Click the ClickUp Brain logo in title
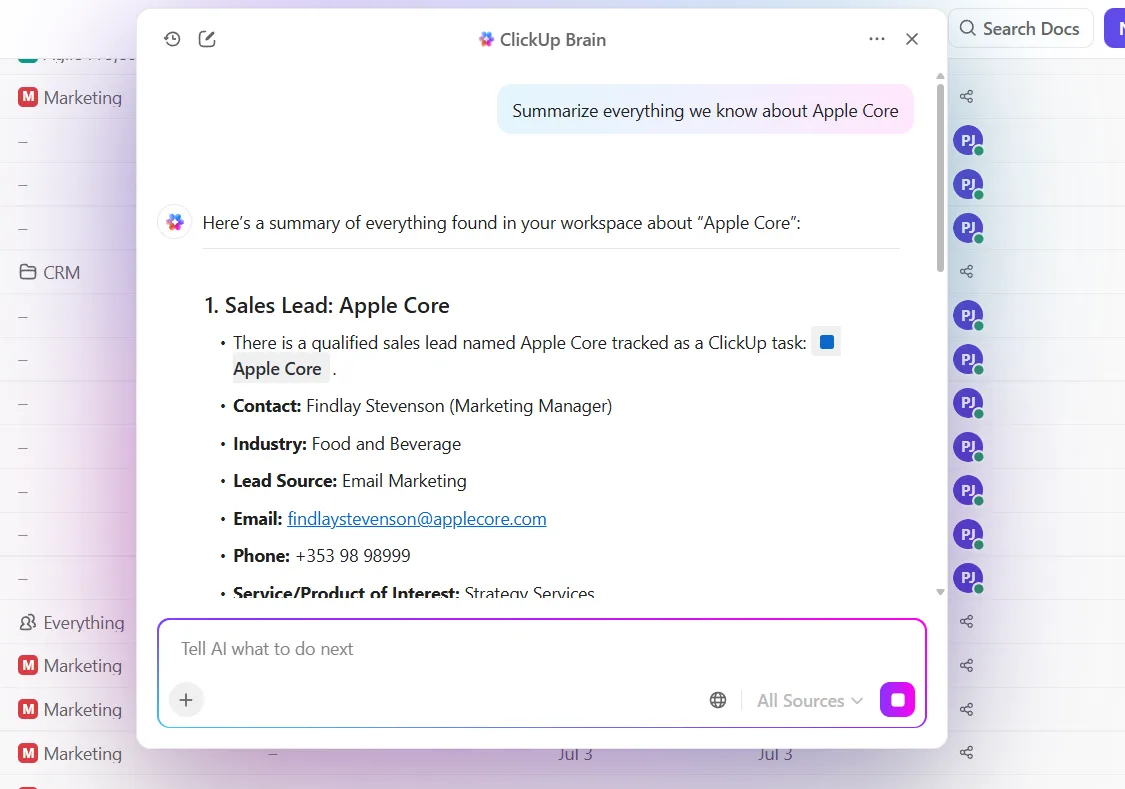 click(486, 39)
